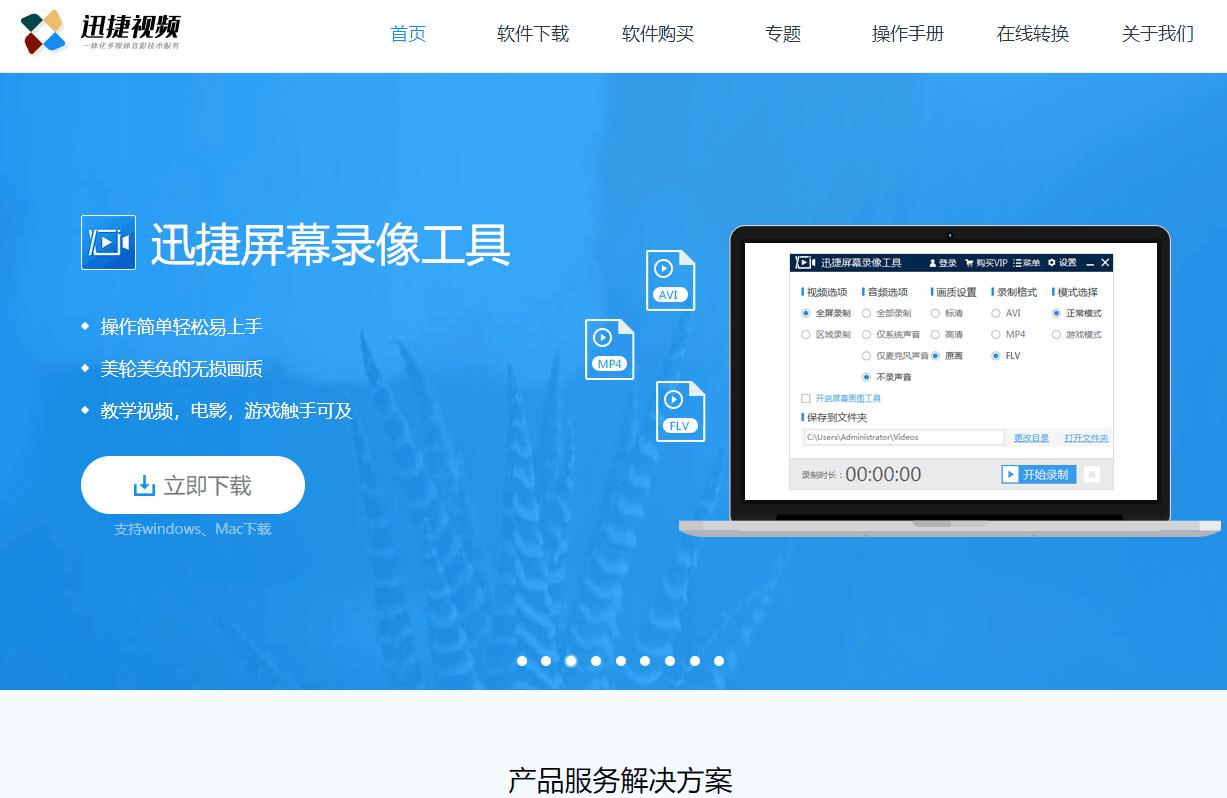
Task: Click the screen recorder icon beside banner title
Action: point(108,242)
